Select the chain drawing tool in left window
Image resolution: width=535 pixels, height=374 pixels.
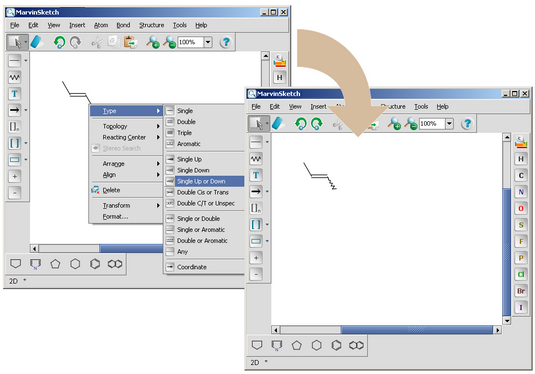(14, 78)
